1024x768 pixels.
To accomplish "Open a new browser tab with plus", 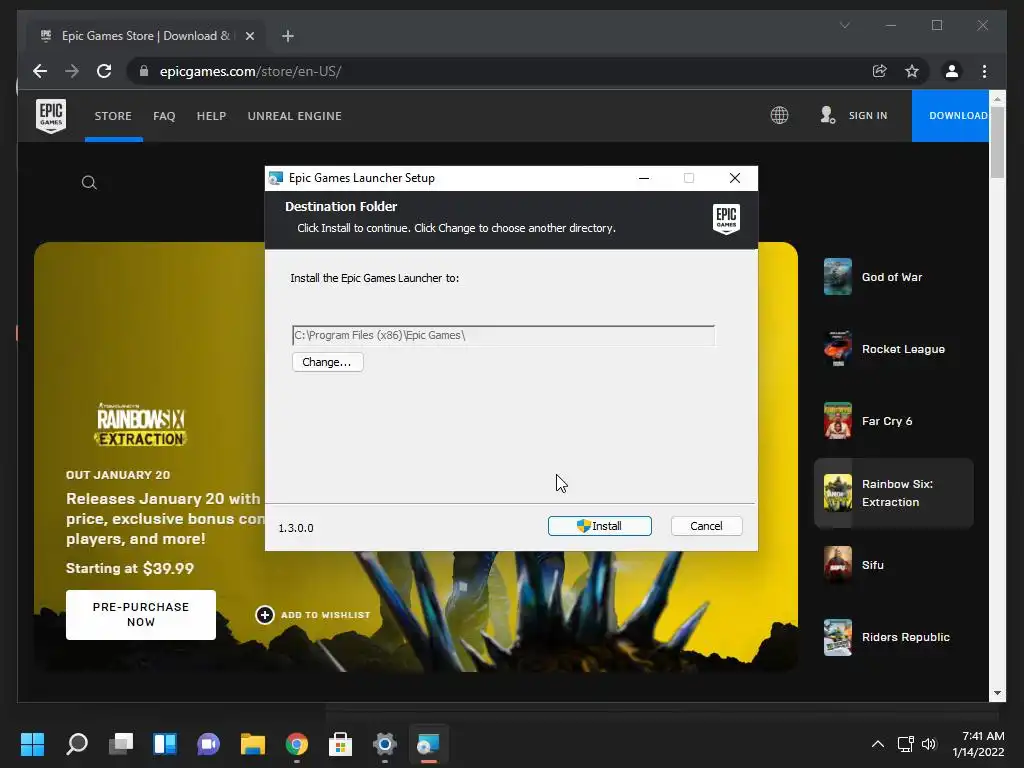I will [x=288, y=36].
